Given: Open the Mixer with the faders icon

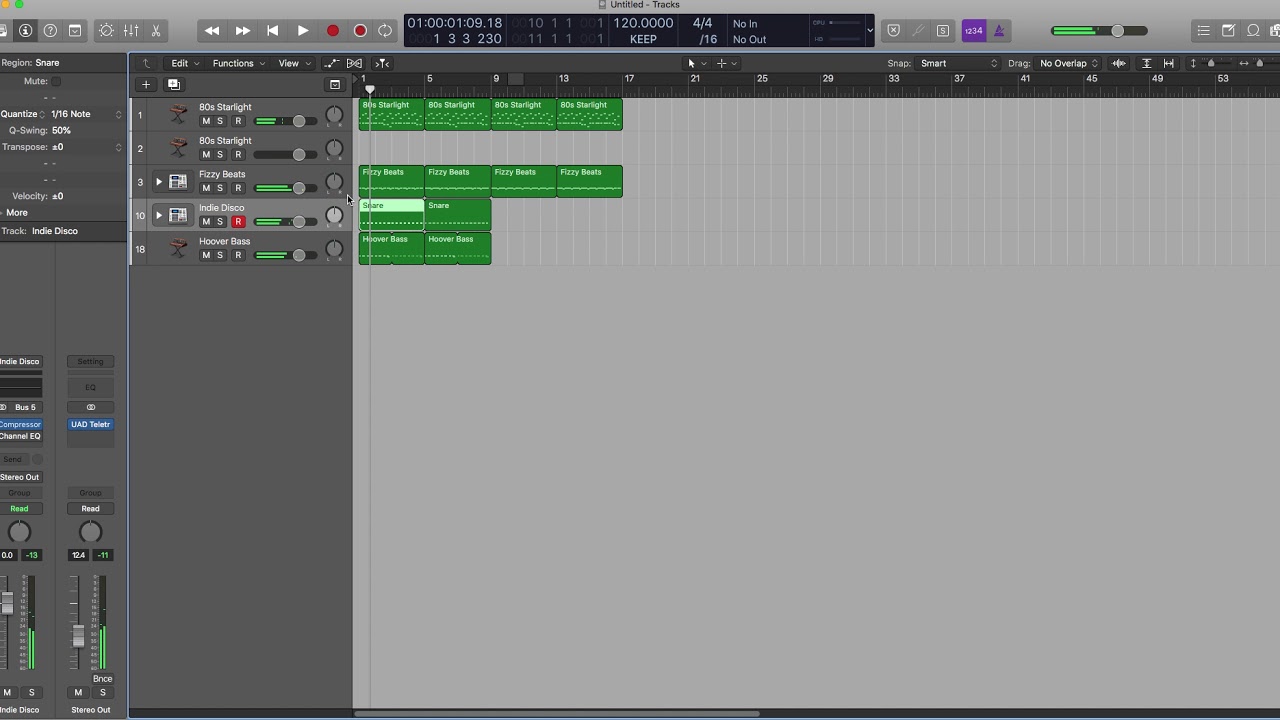Looking at the screenshot, I should click(131, 31).
